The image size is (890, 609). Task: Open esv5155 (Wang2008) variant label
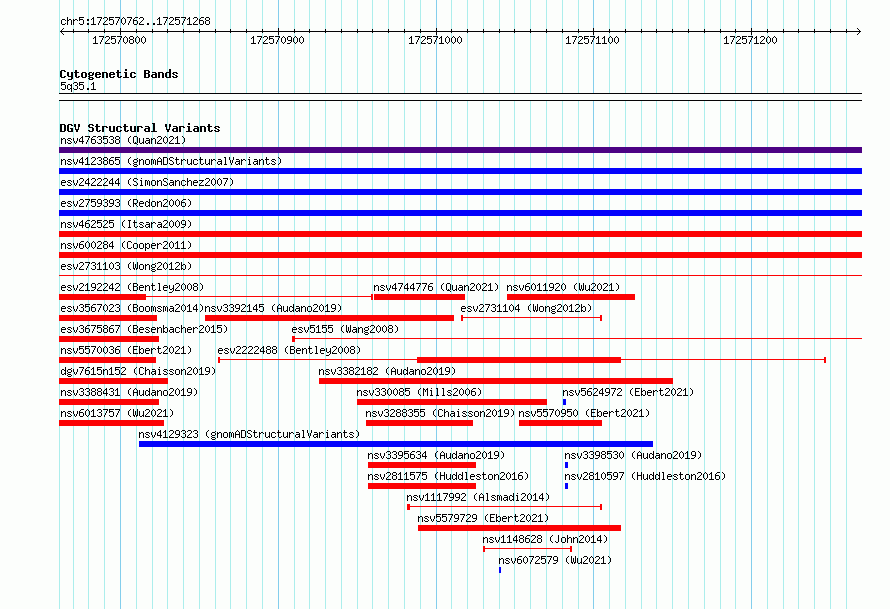(x=345, y=329)
